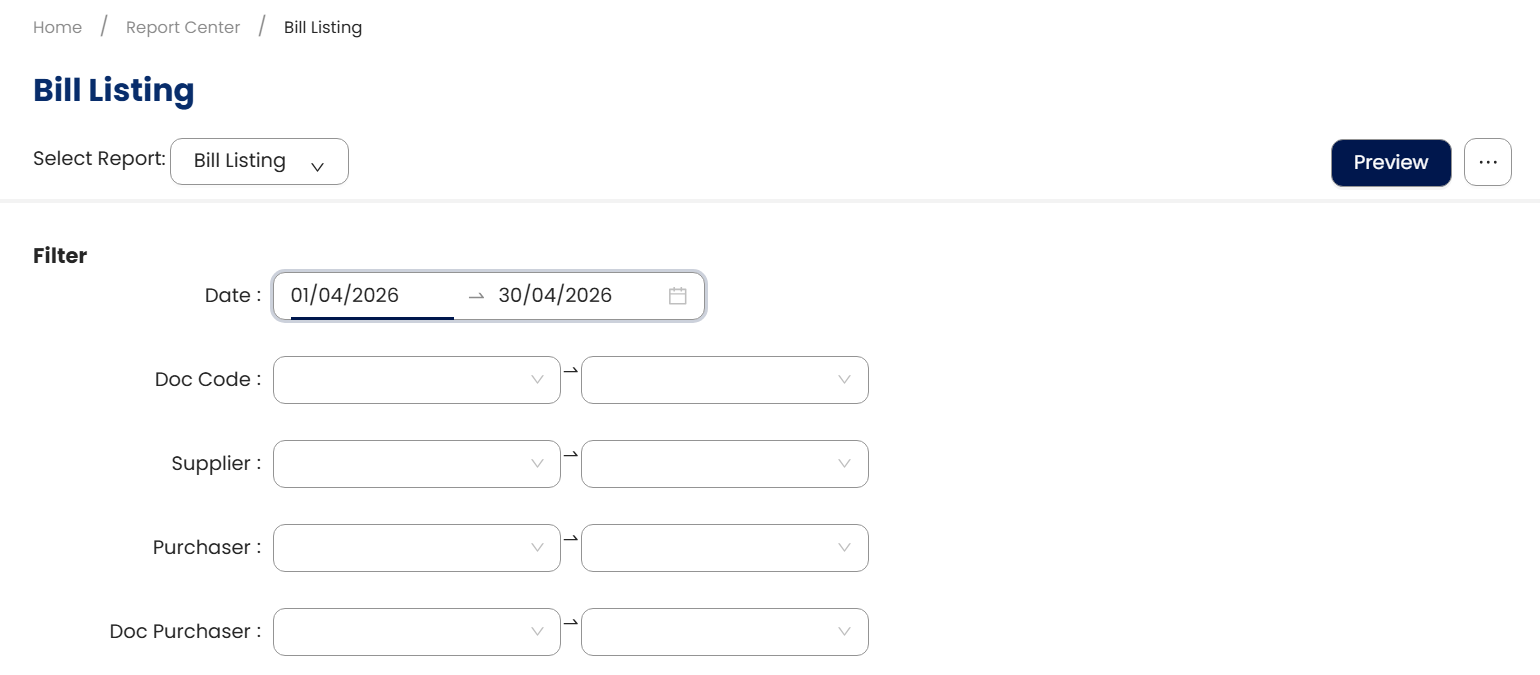Open the second Doc Purchaser dropdown
Image resolution: width=1540 pixels, height=675 pixels.
pyautogui.click(x=724, y=632)
